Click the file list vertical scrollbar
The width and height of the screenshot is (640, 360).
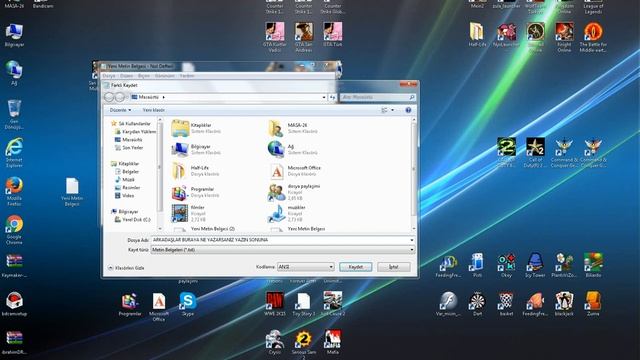414,175
